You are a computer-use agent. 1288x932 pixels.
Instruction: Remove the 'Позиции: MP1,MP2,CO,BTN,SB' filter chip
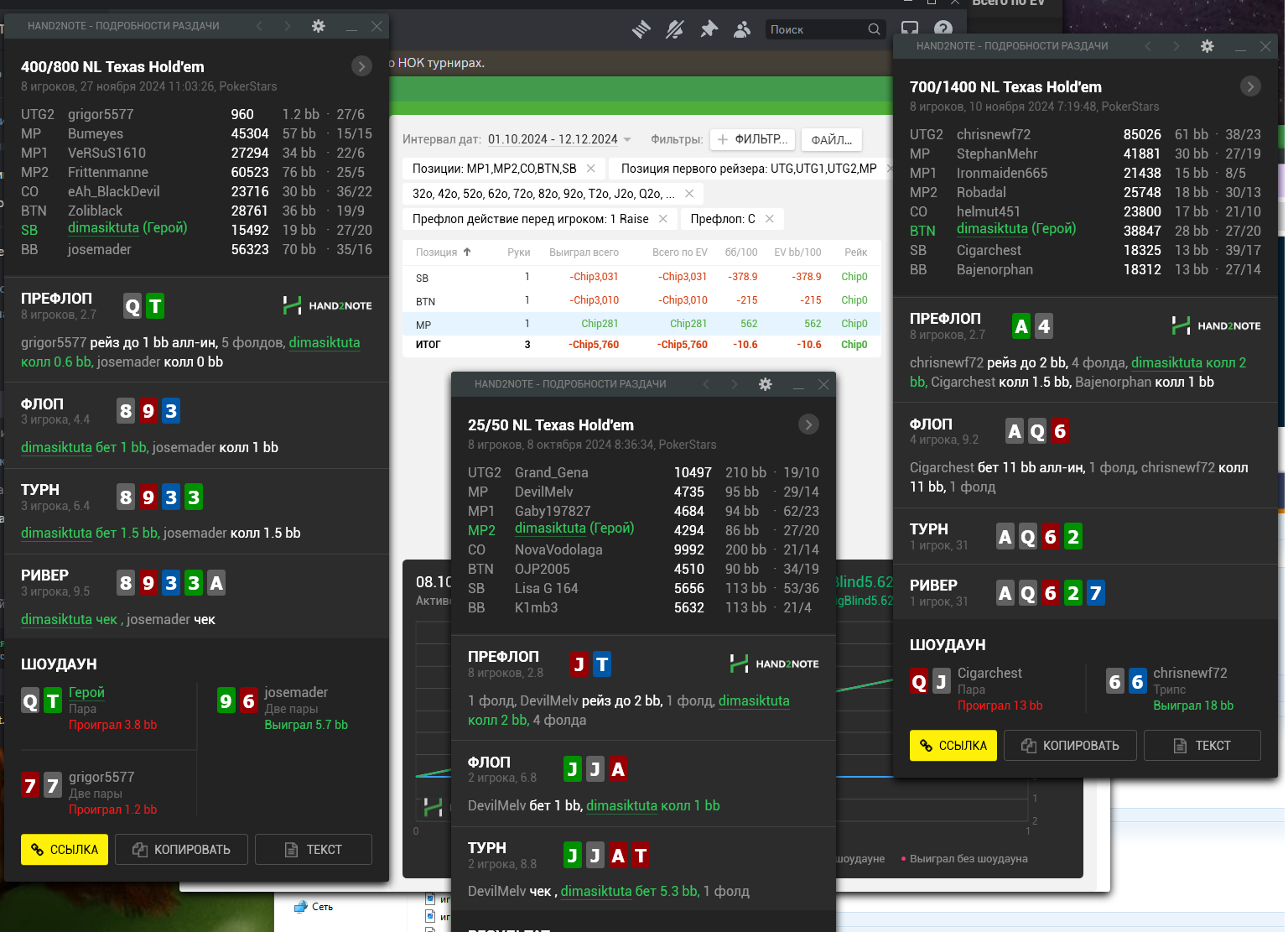591,169
